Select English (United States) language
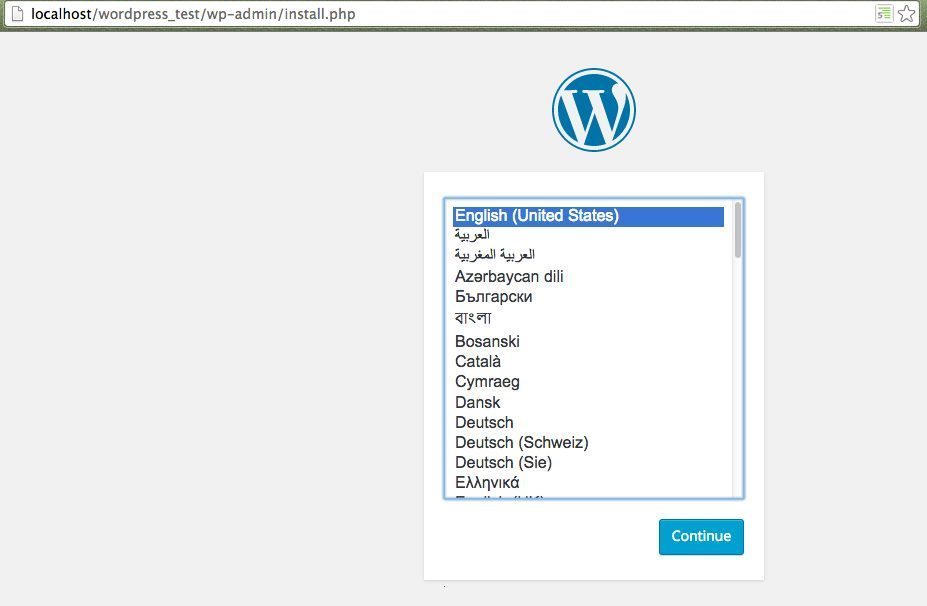927x606 pixels. click(588, 216)
